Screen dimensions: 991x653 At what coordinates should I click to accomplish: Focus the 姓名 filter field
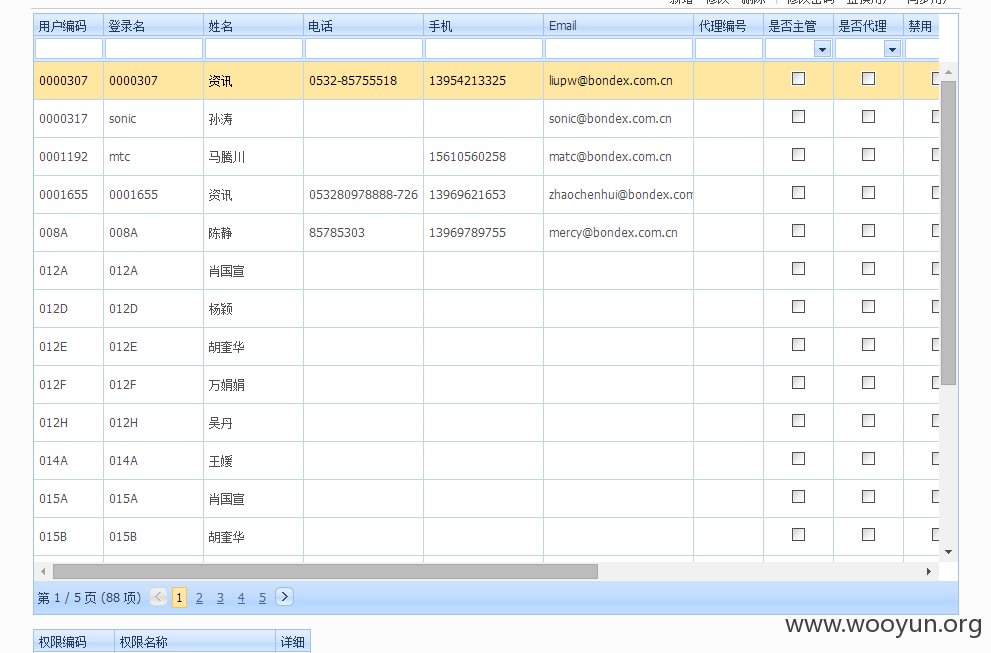(x=253, y=49)
